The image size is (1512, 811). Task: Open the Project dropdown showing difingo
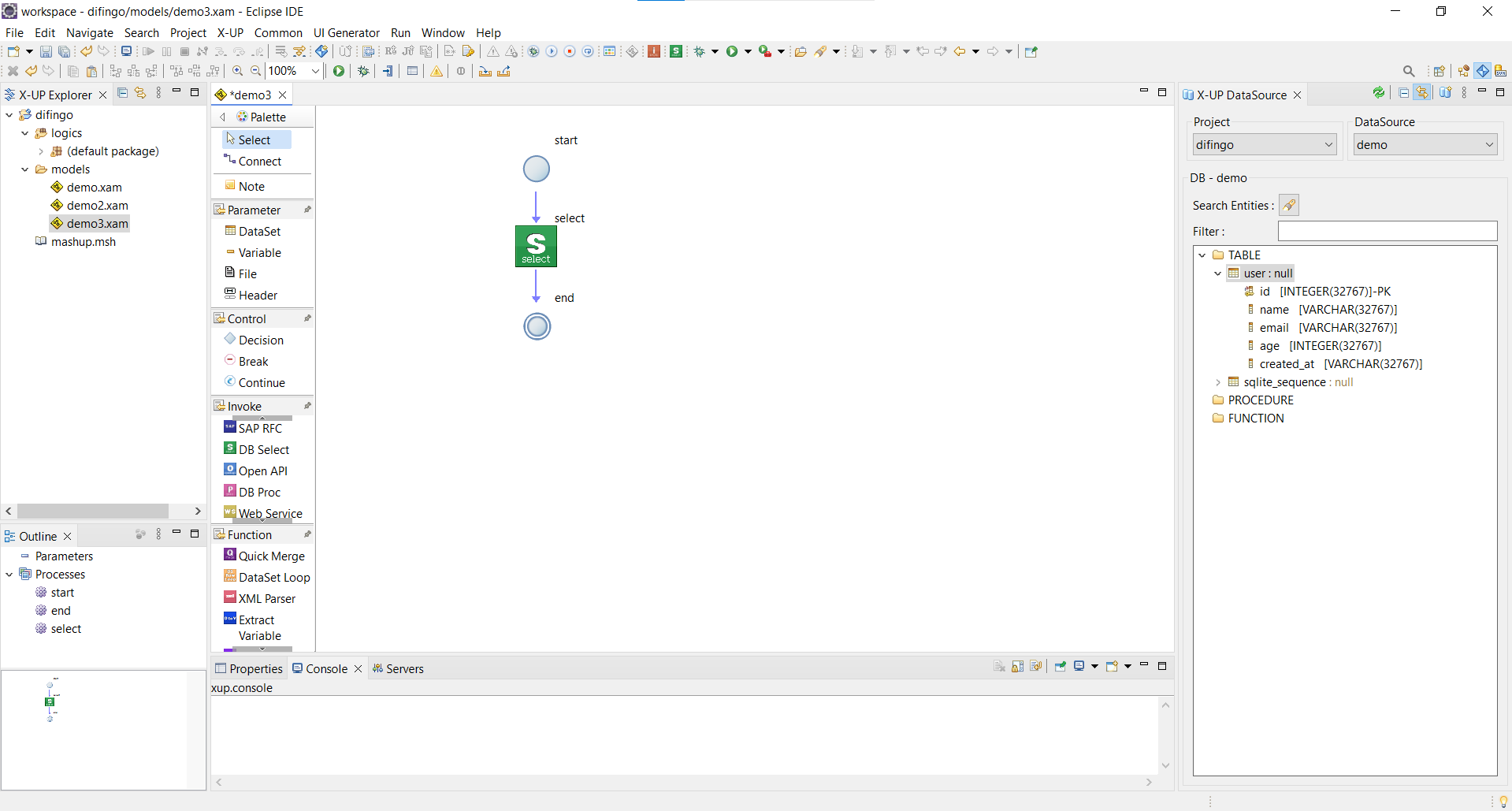(1264, 144)
